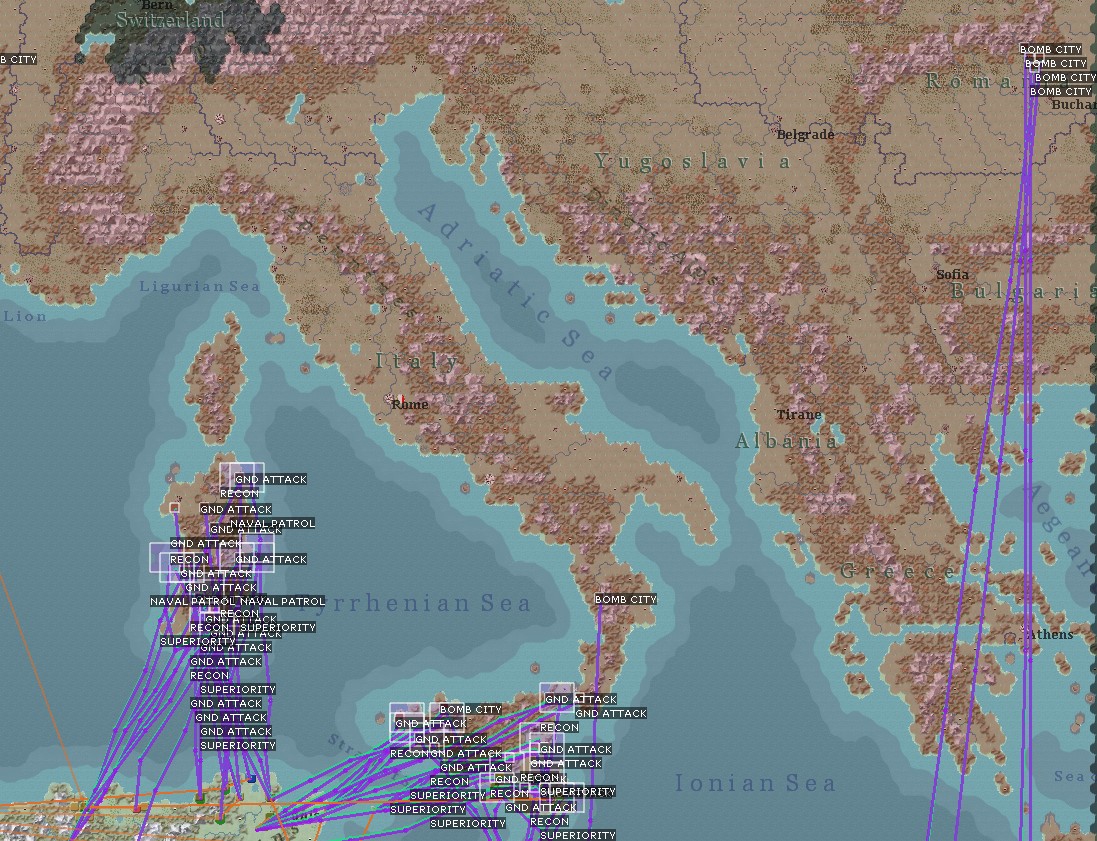
Task: Click the Athens city label
Action: [x=1050, y=635]
